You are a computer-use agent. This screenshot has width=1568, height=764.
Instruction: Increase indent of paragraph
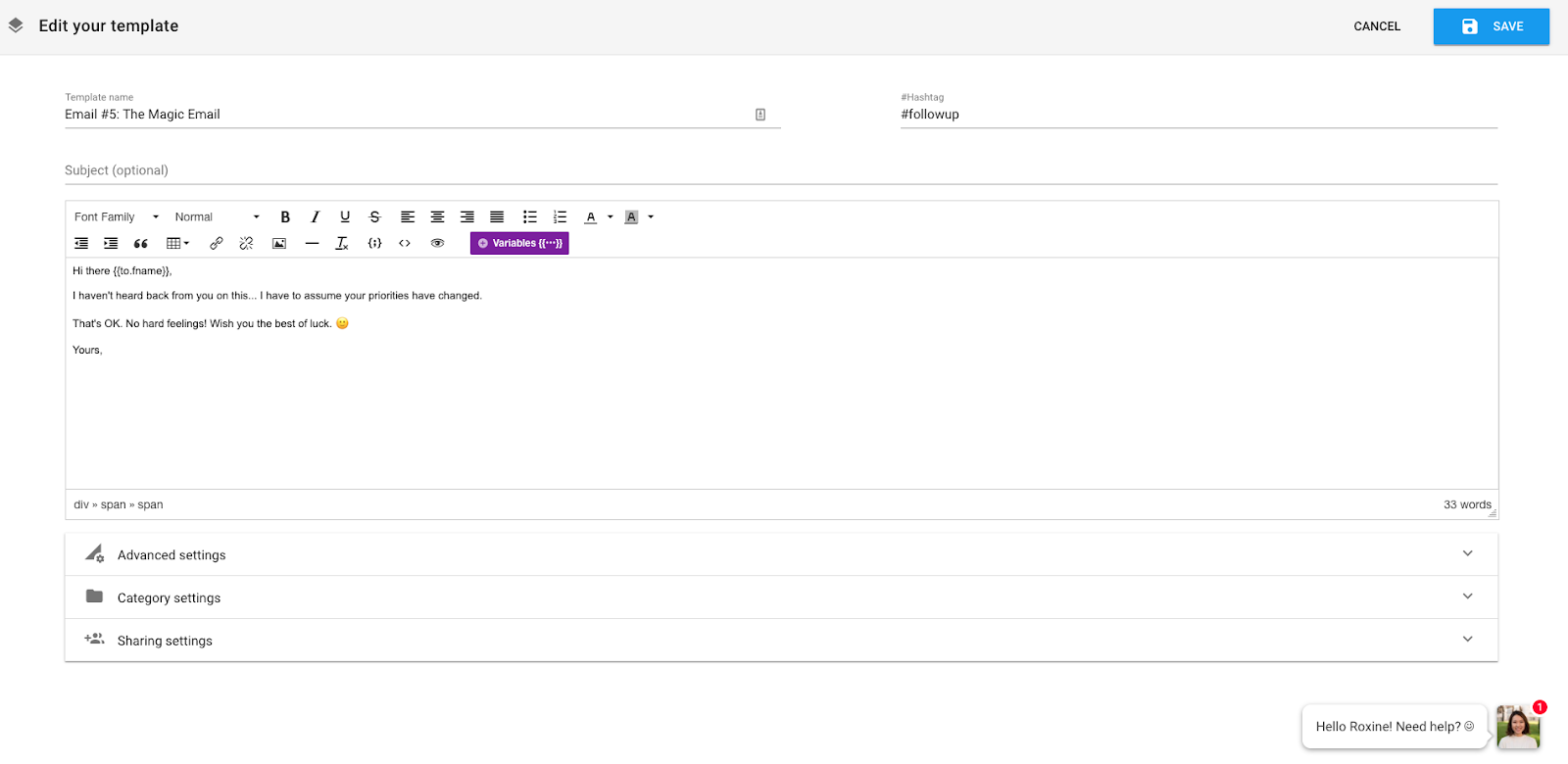coord(111,243)
